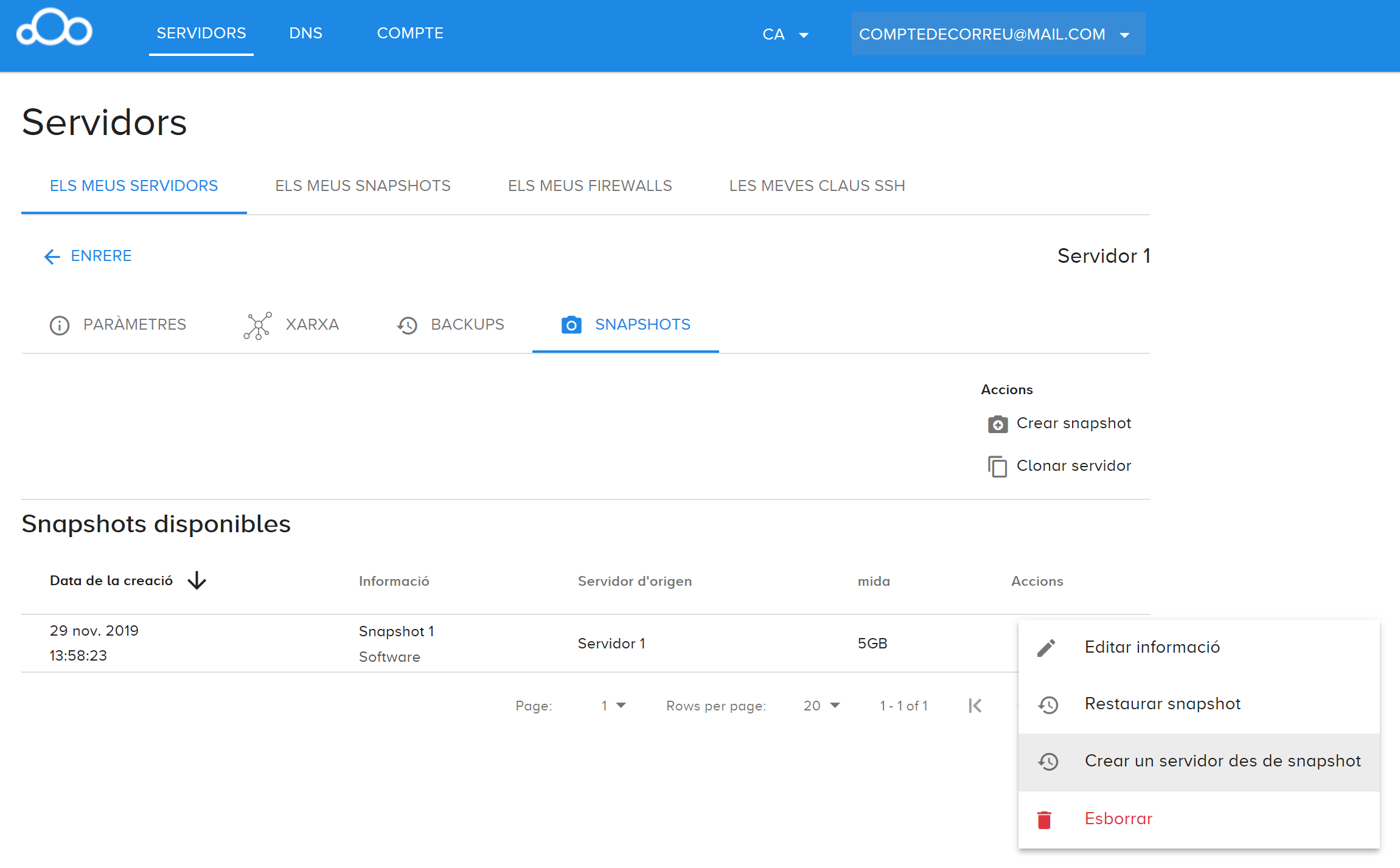Click the Clonar servidor copy icon
Image resolution: width=1400 pixels, height=868 pixels.
tap(998, 467)
